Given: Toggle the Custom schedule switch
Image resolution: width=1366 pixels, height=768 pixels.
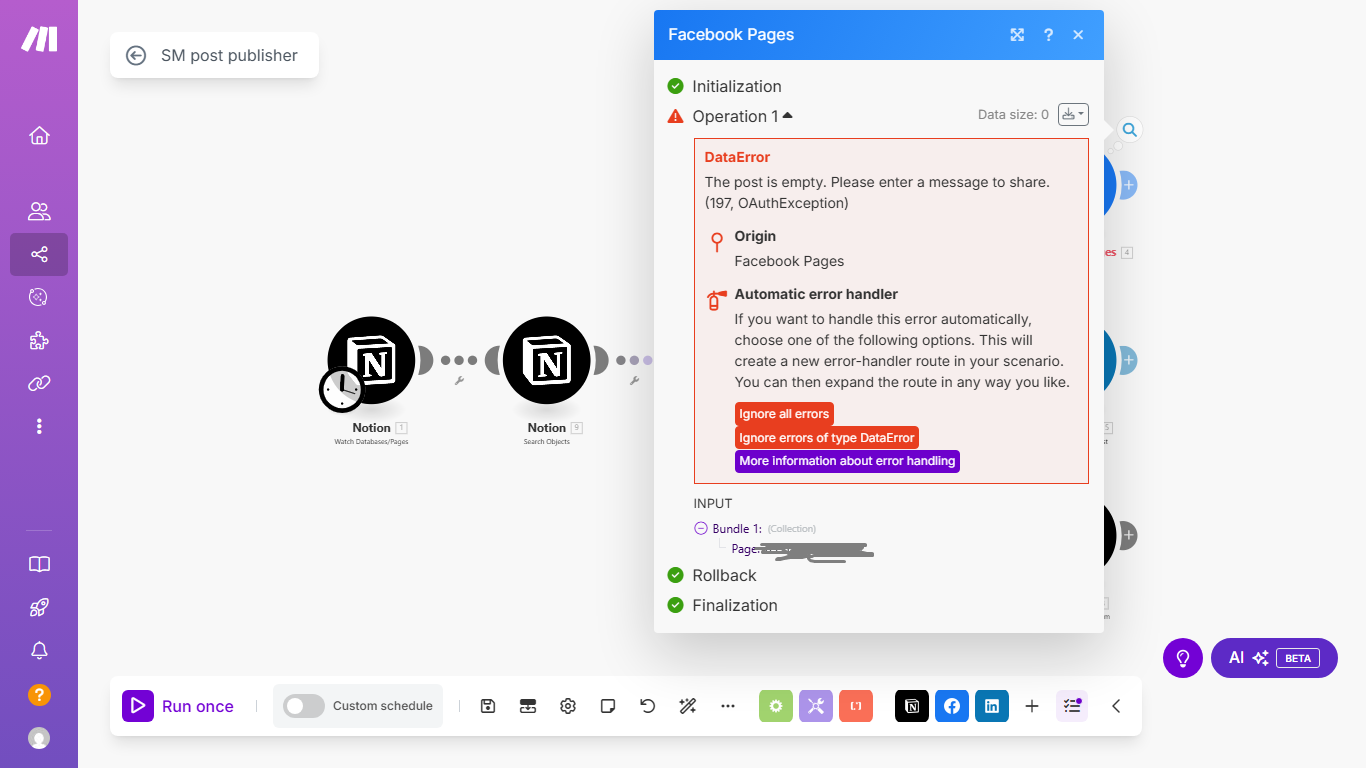Looking at the screenshot, I should [303, 706].
